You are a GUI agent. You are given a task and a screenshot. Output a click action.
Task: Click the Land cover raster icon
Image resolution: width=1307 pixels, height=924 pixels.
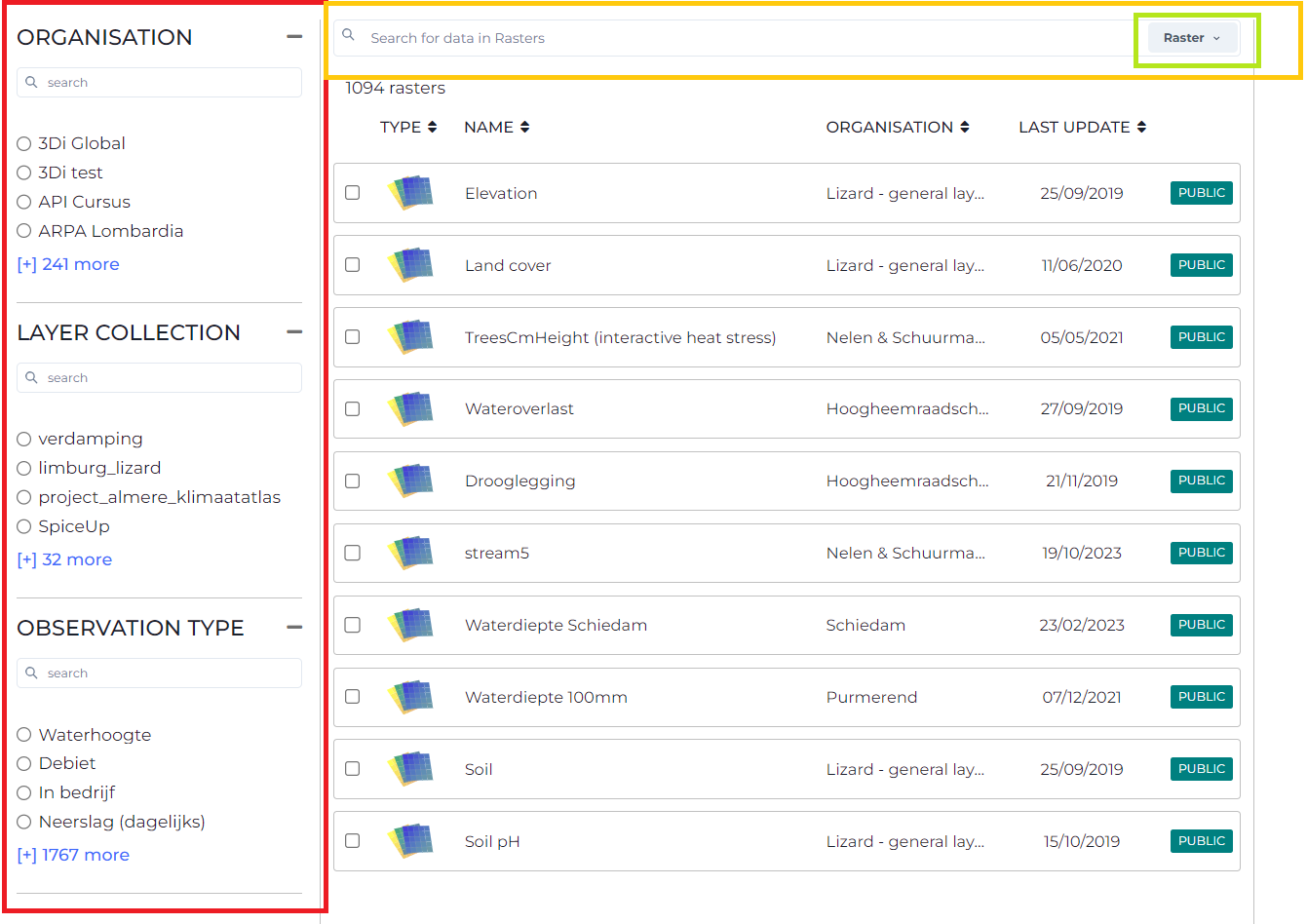coord(410,265)
